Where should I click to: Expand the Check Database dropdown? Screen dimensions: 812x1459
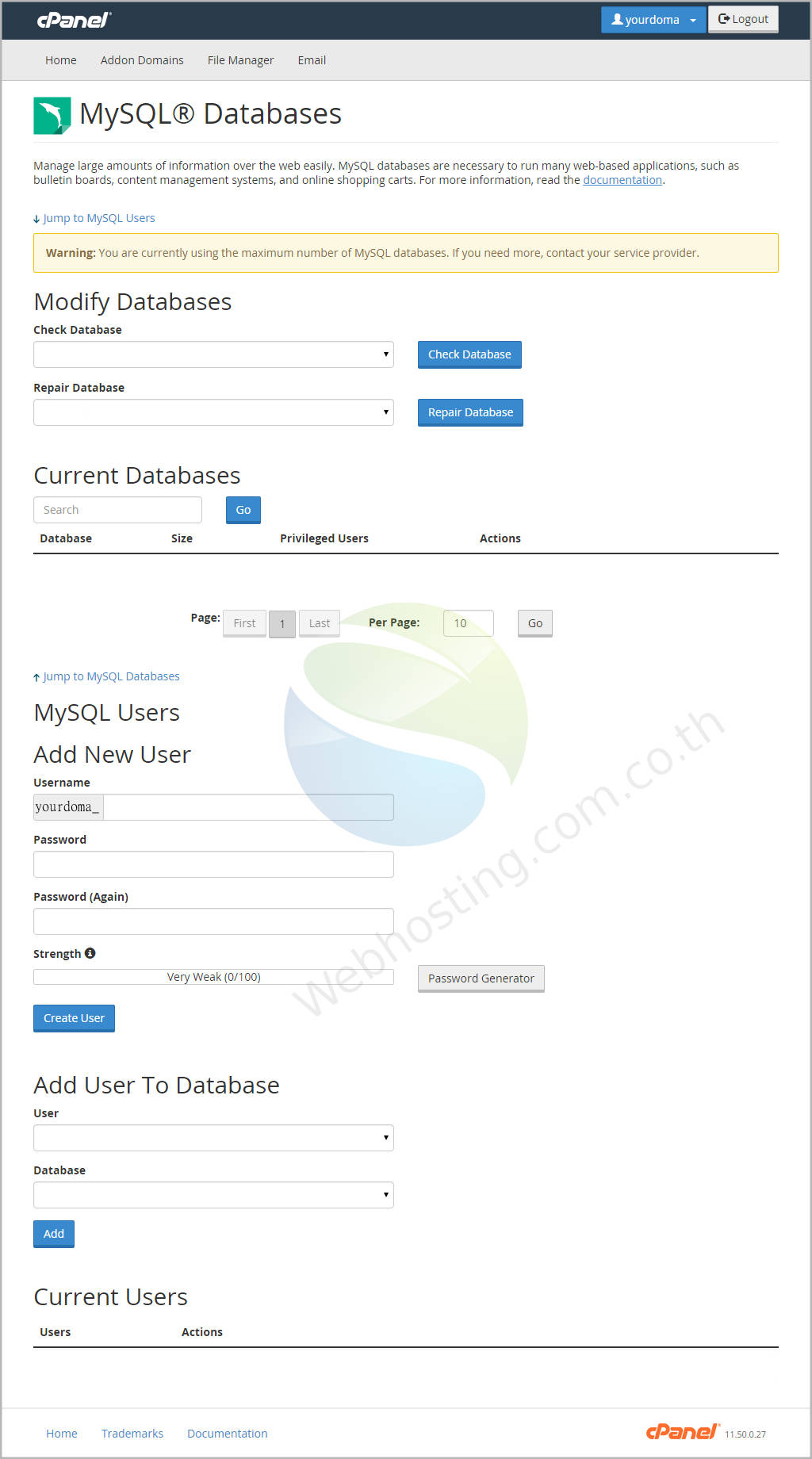(x=213, y=354)
